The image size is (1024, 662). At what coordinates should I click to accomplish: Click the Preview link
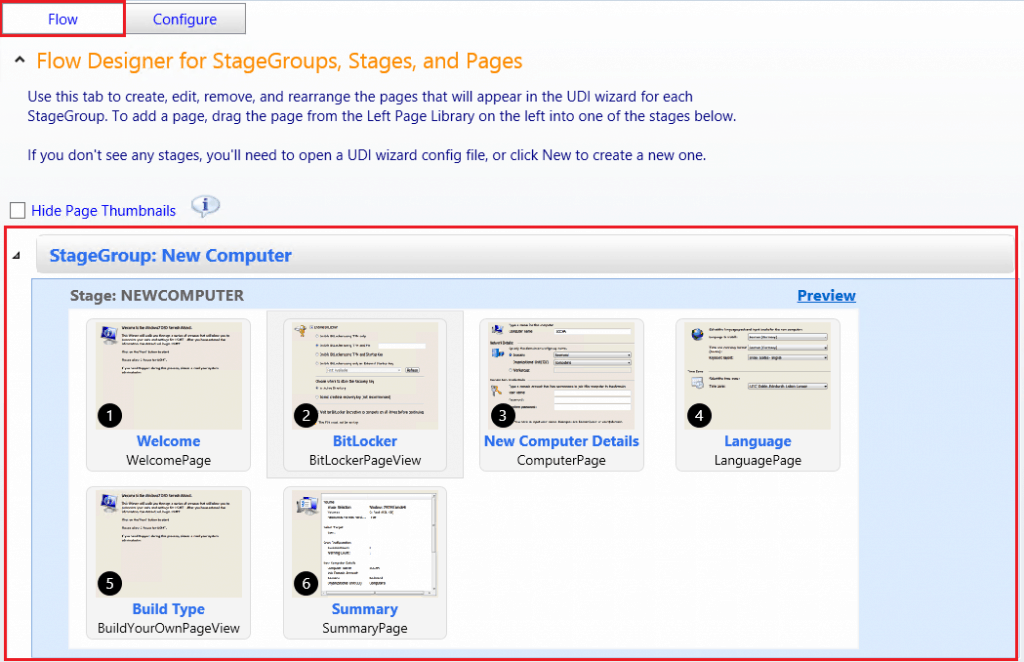[x=825, y=295]
